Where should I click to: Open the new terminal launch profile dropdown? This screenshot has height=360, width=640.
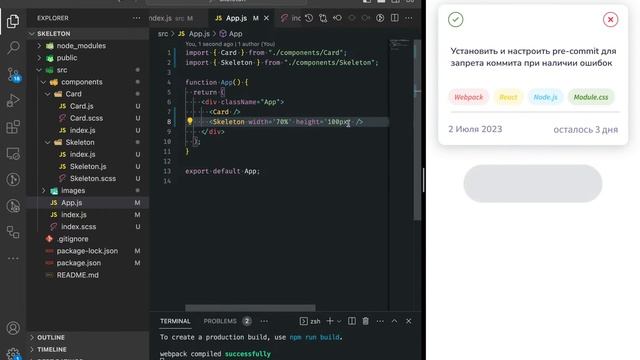(x=339, y=321)
